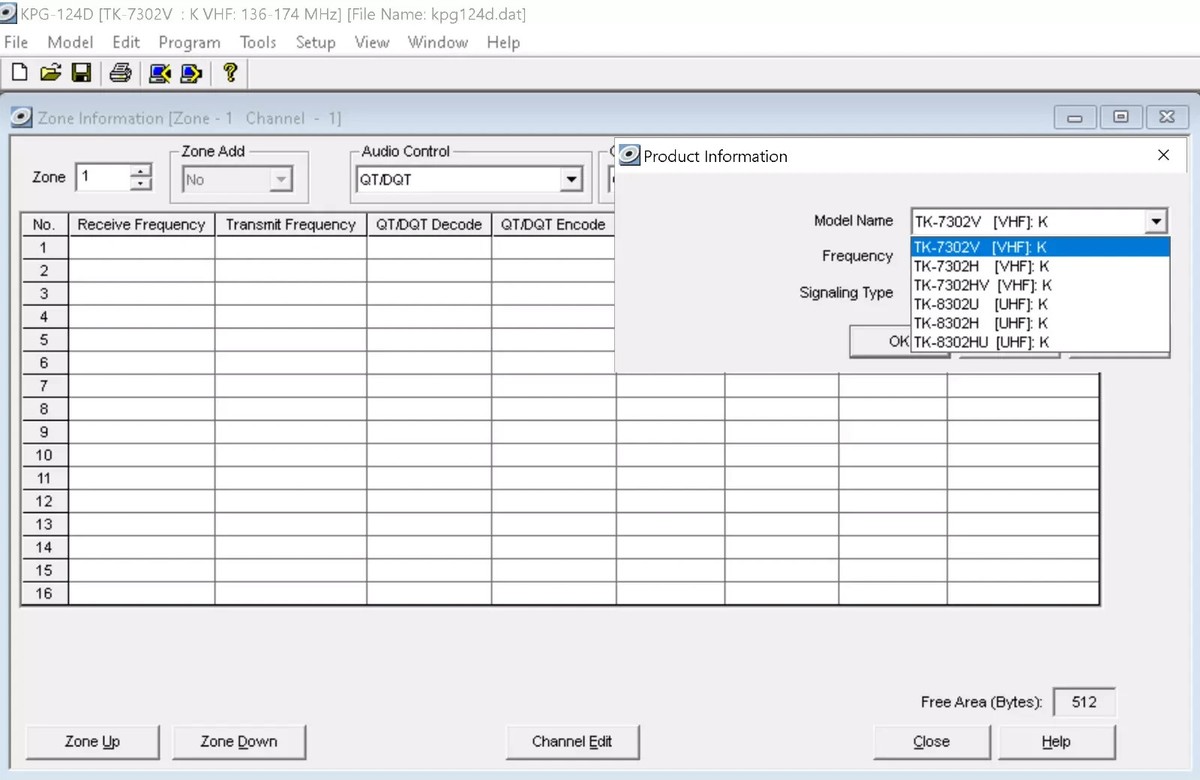The height and width of the screenshot is (780, 1200).
Task: Print with the printer toolbar icon
Action: (120, 73)
